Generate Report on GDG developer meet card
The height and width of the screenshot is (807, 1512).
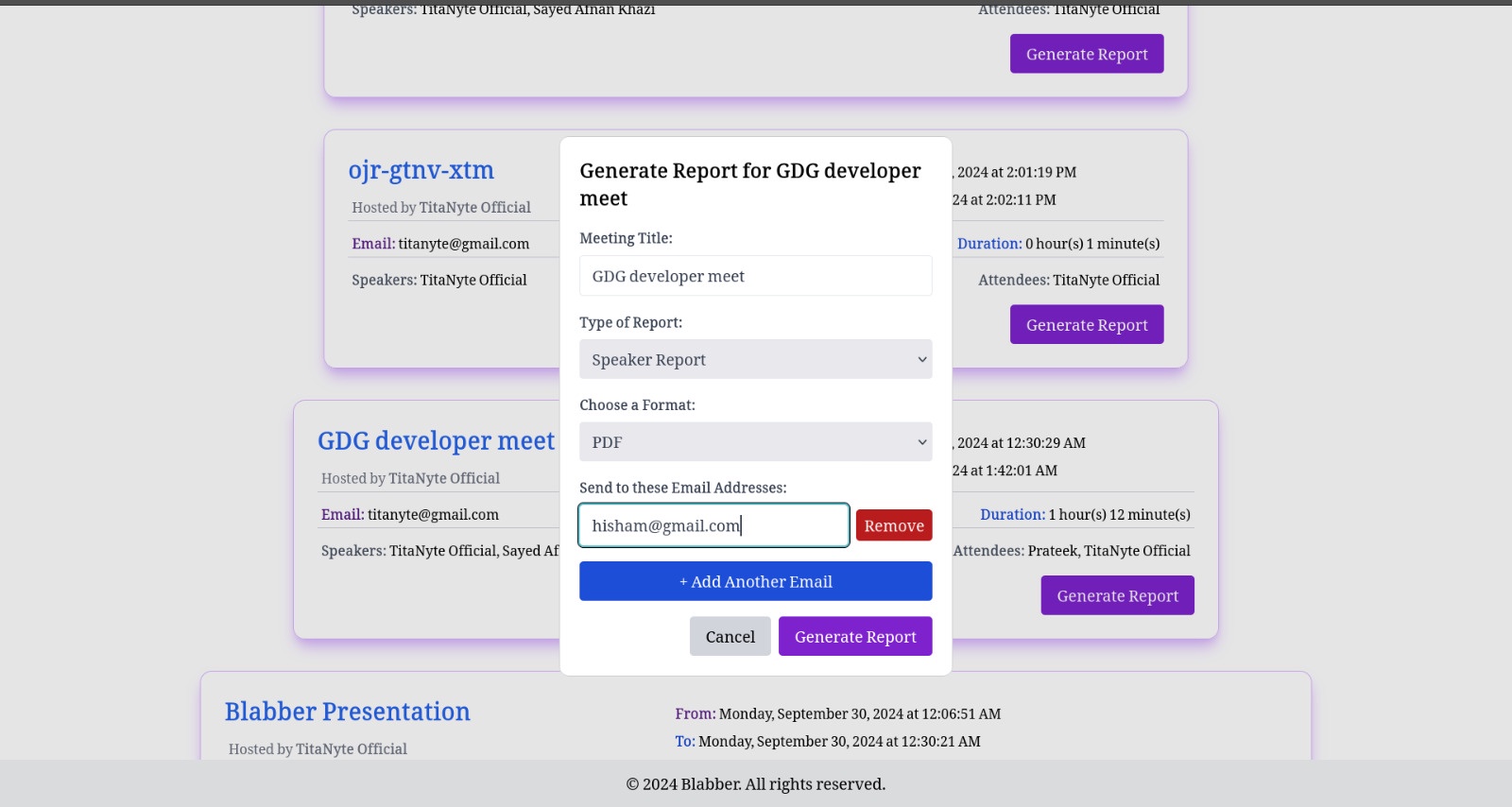(x=1117, y=595)
